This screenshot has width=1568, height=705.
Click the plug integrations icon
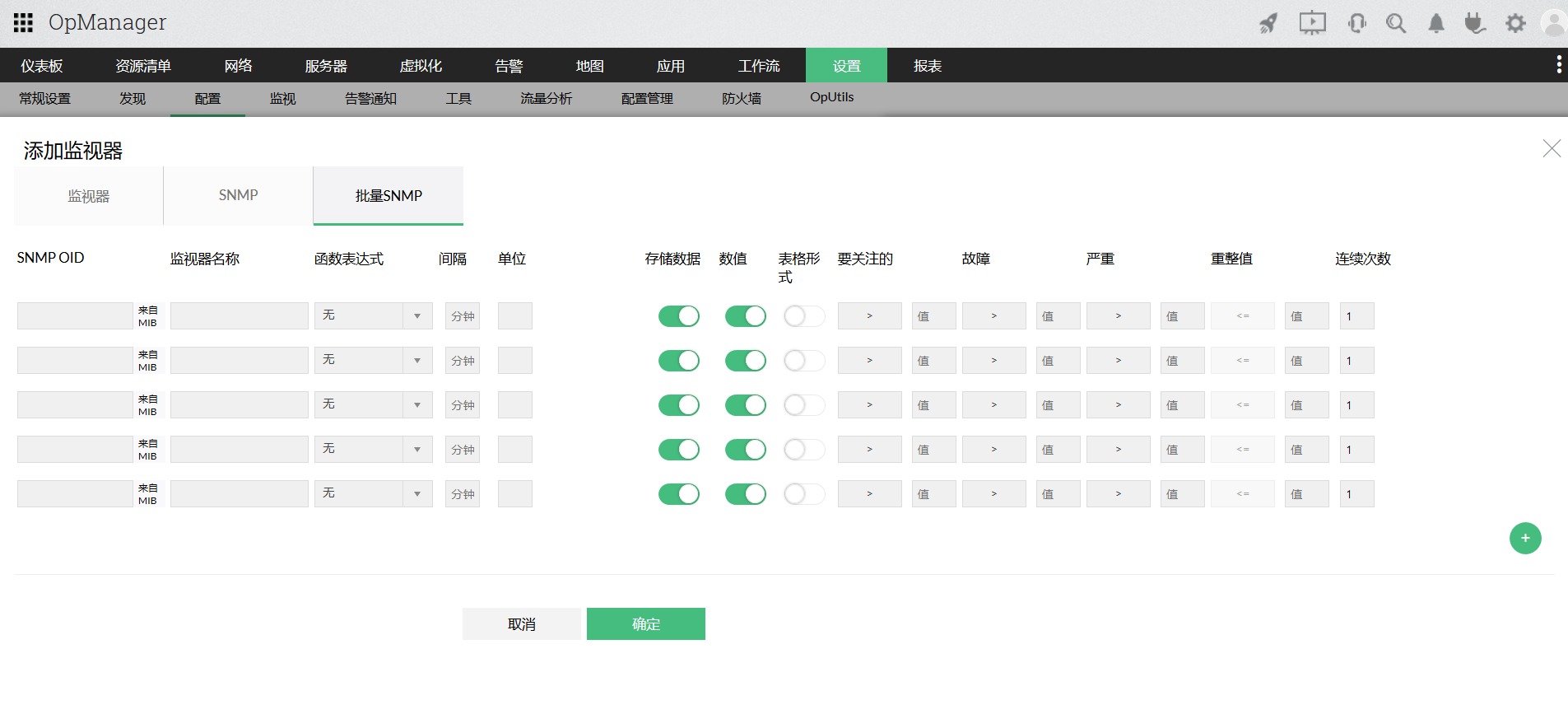[1474, 23]
